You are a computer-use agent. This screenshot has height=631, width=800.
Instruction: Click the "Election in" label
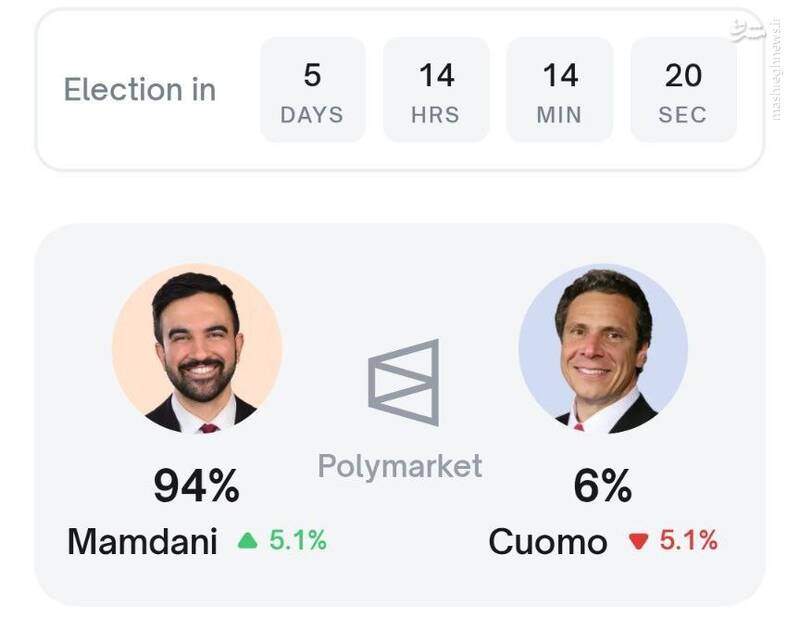click(x=140, y=90)
